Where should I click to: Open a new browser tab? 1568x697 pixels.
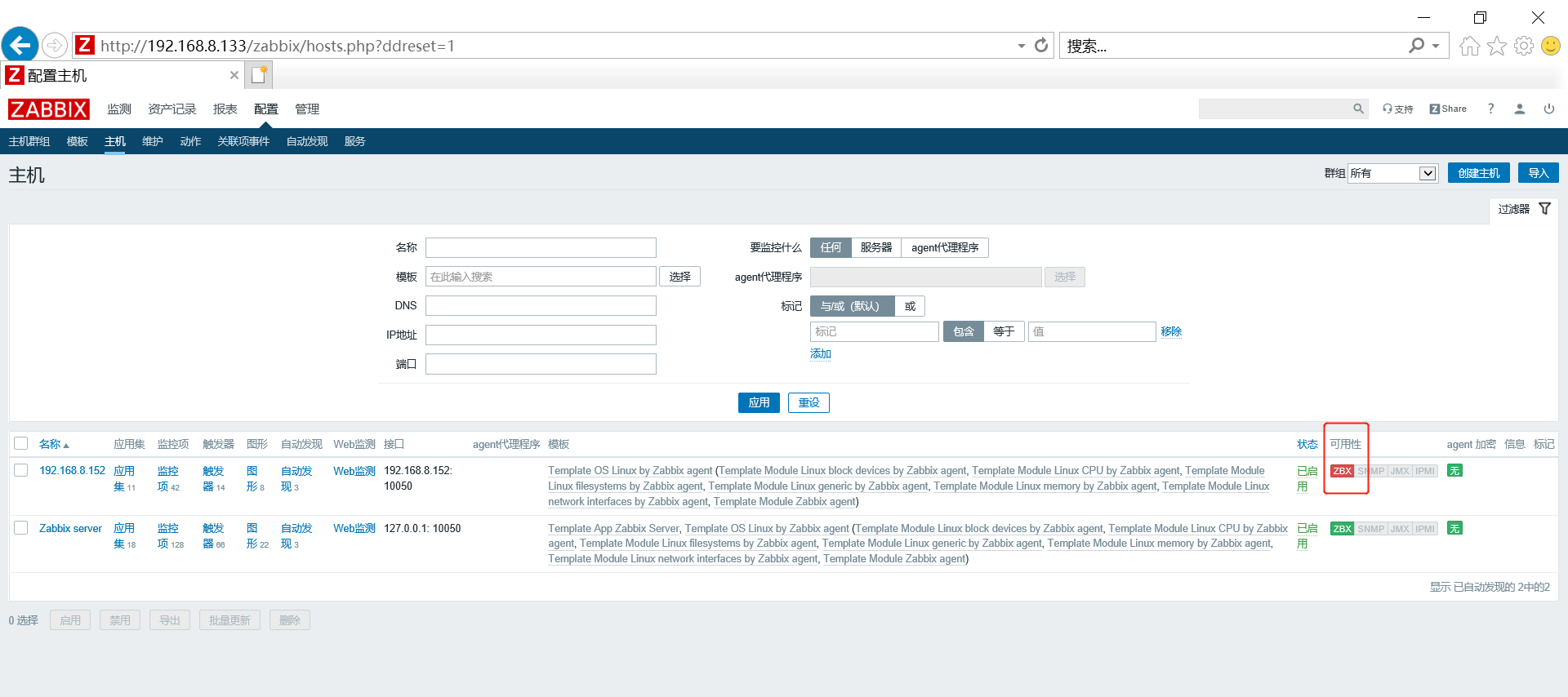(x=259, y=75)
